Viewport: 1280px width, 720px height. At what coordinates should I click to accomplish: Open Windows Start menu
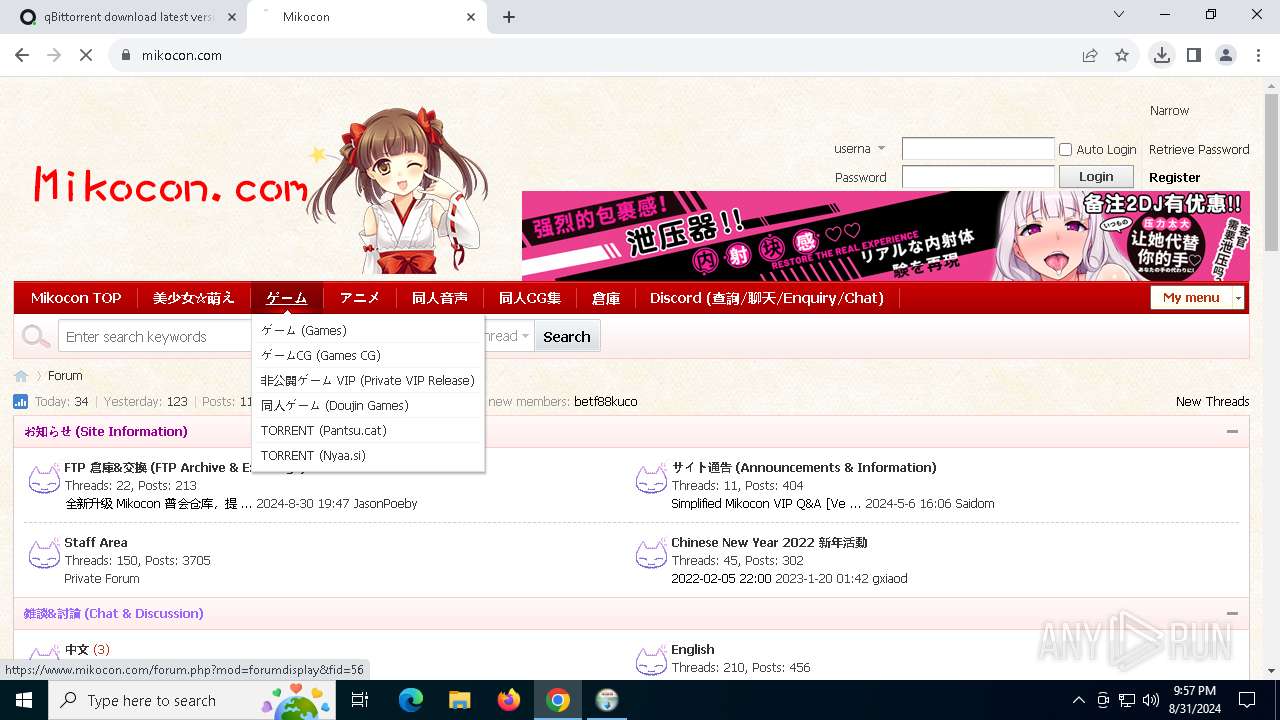(x=23, y=700)
